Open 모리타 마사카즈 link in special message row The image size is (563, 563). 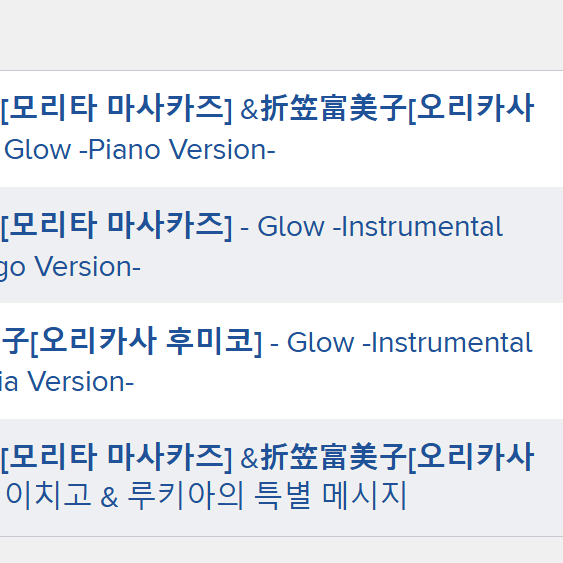tap(116, 458)
